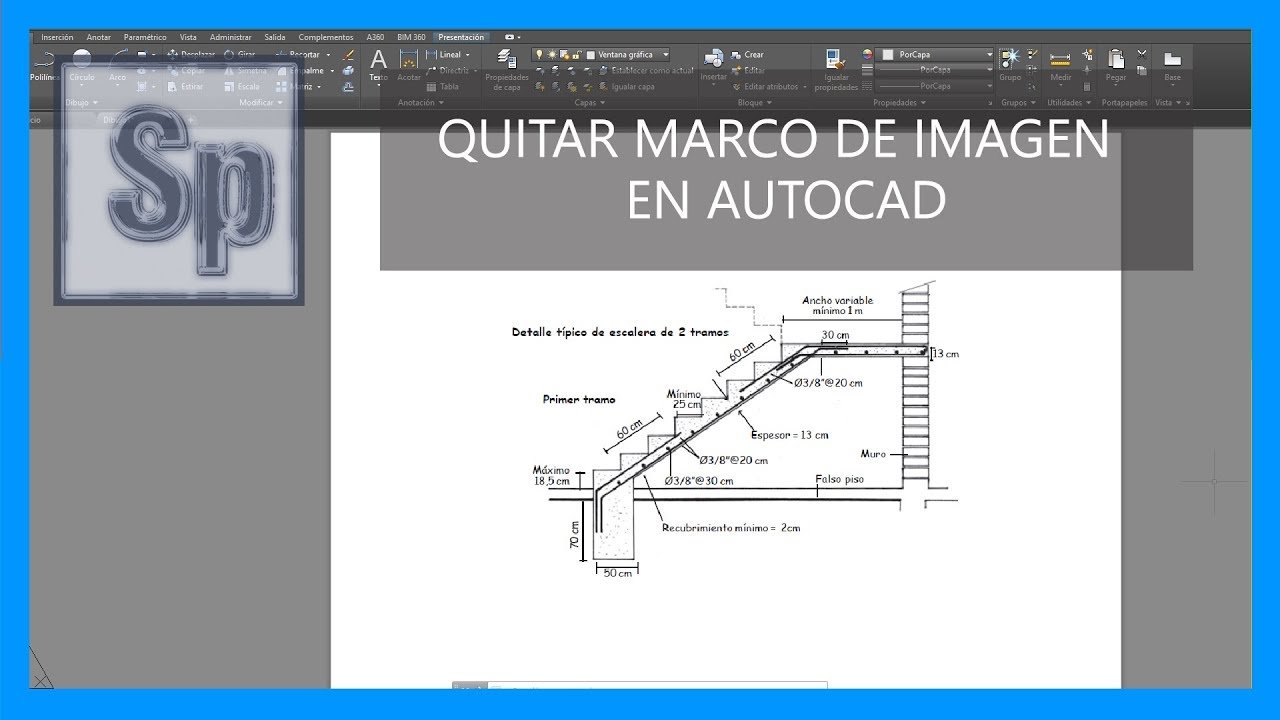Select the Copiar tool in Modificar
Image resolution: width=1280 pixels, height=720 pixels.
click(x=186, y=70)
